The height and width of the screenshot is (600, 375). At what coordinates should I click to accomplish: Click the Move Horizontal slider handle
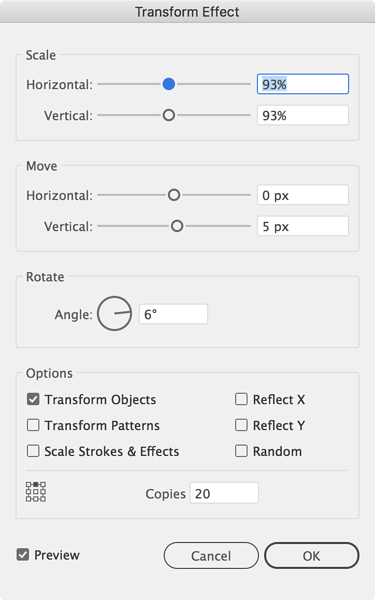tap(174, 195)
